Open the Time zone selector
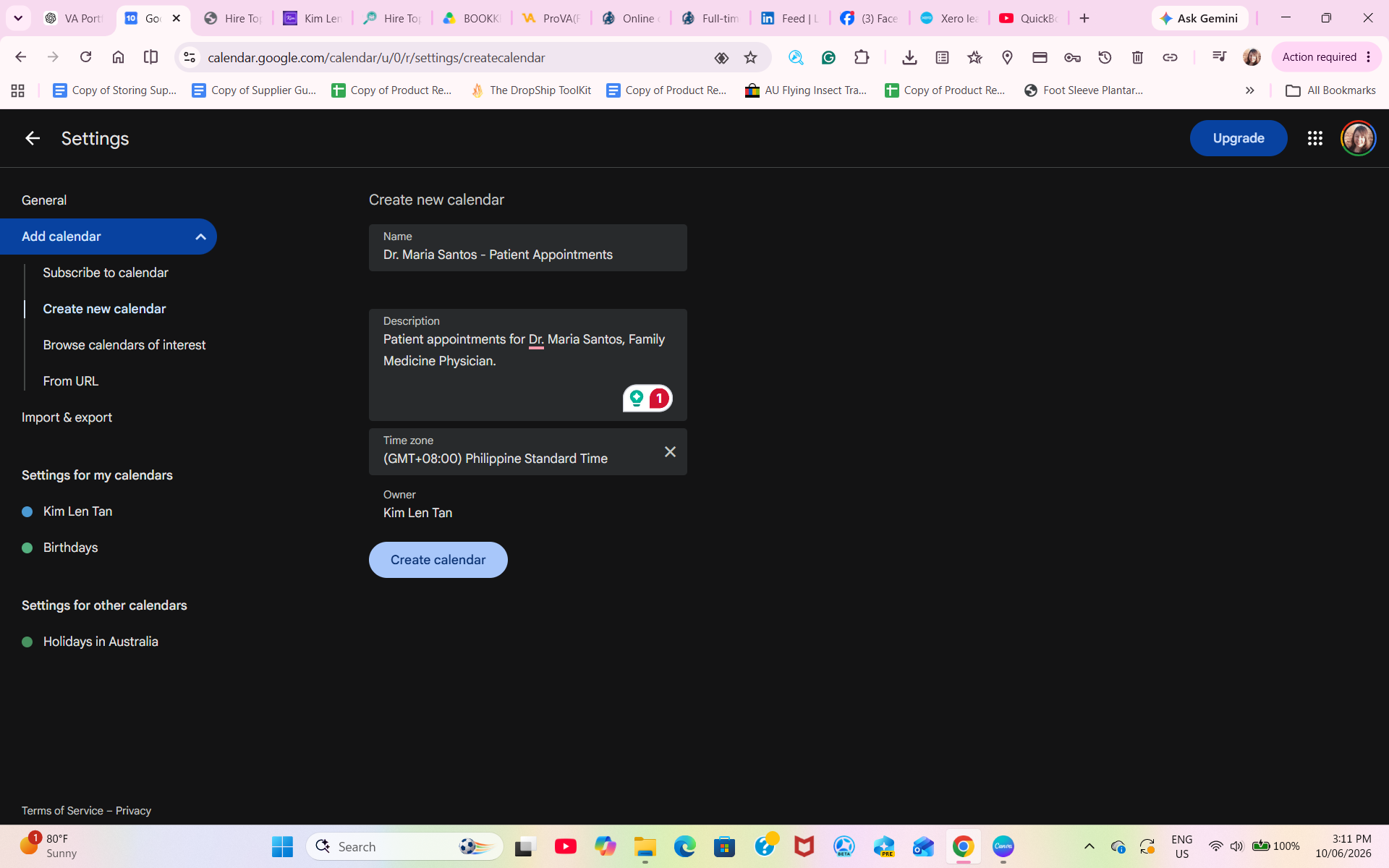The image size is (1389, 868). coord(528,451)
